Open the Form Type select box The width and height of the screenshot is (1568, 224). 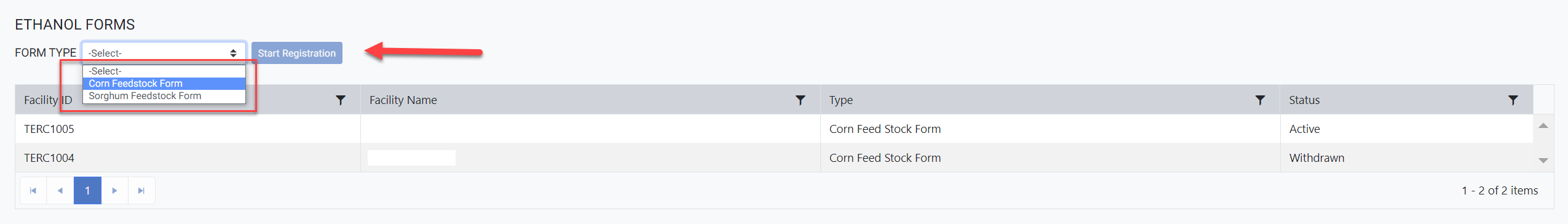click(x=164, y=53)
